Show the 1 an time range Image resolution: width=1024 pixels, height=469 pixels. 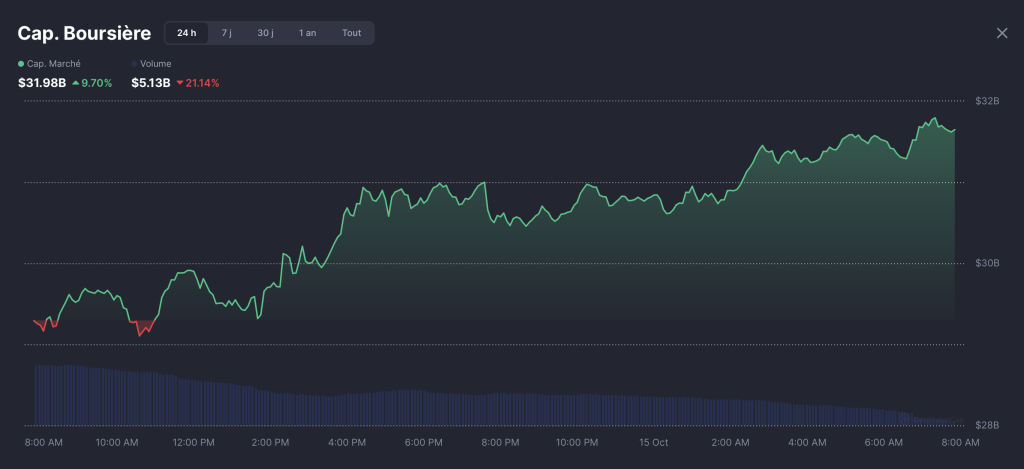click(x=307, y=33)
